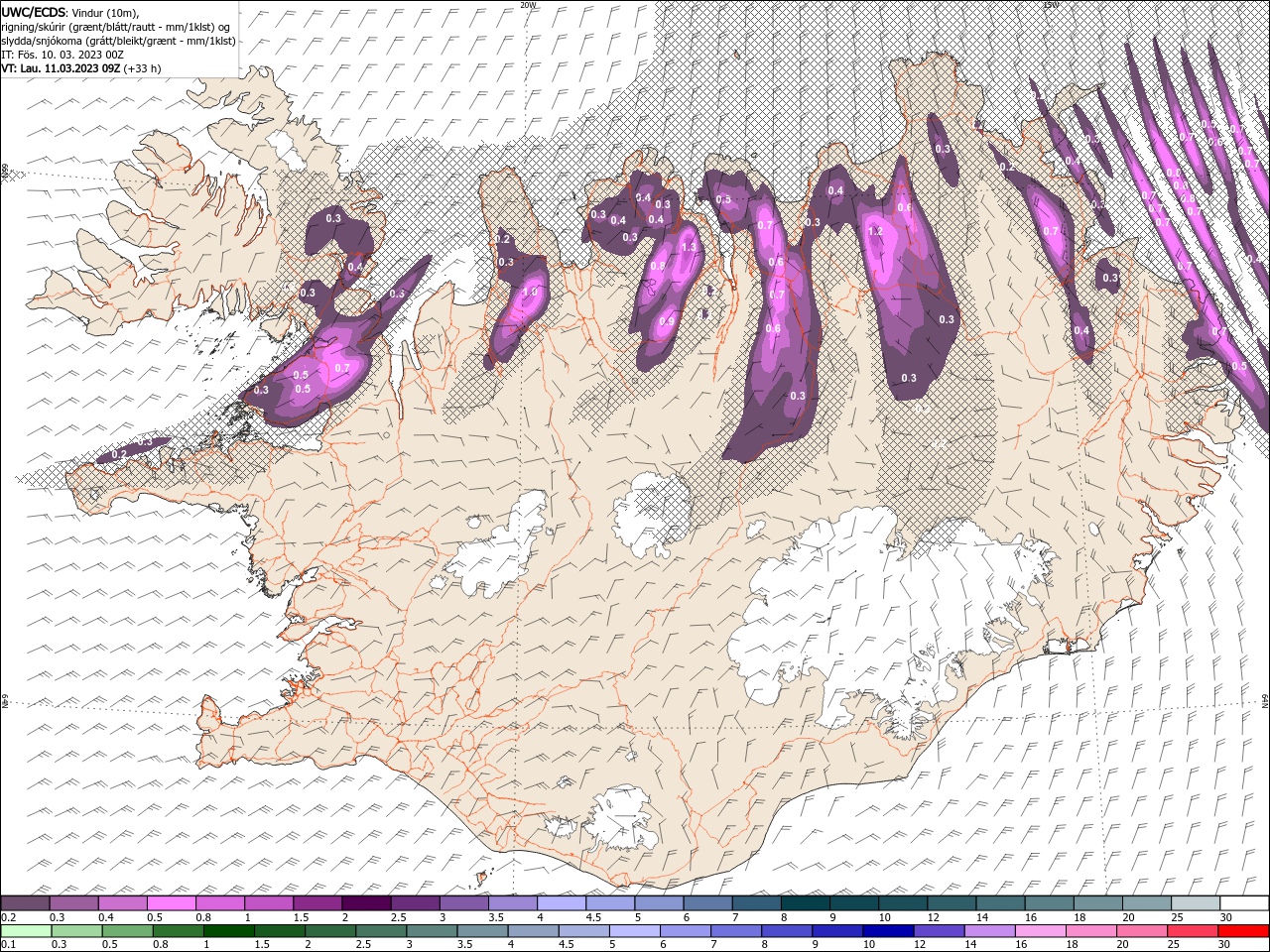
Task: Click the 'slydda/snjókoma' legend description line
Action: pyautogui.click(x=118, y=41)
